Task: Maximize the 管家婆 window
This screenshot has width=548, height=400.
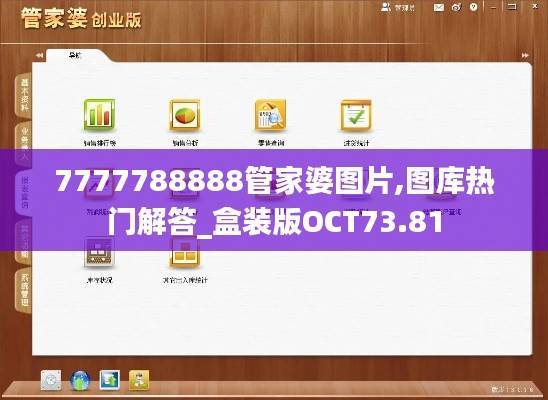Action: (512, 7)
